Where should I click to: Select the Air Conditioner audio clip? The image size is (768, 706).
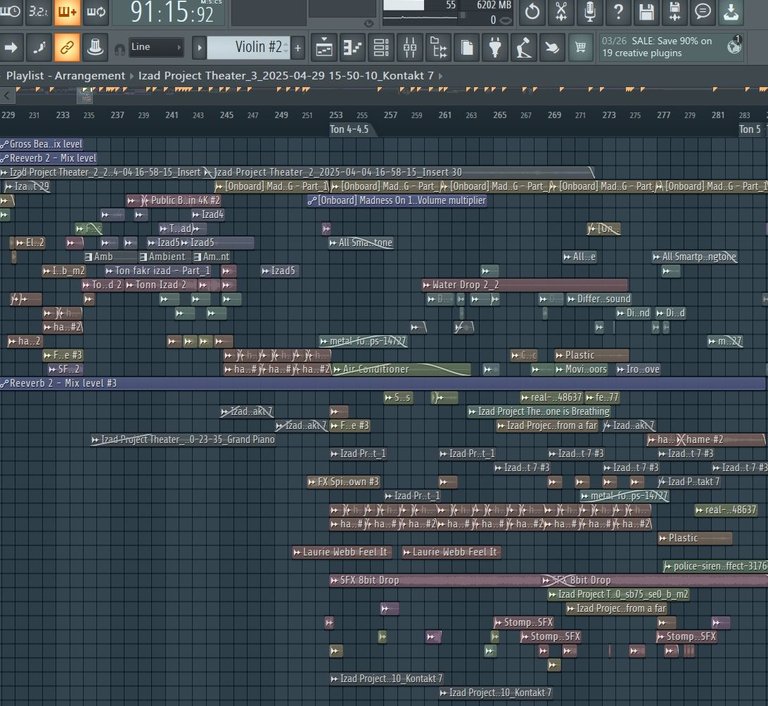pos(402,369)
